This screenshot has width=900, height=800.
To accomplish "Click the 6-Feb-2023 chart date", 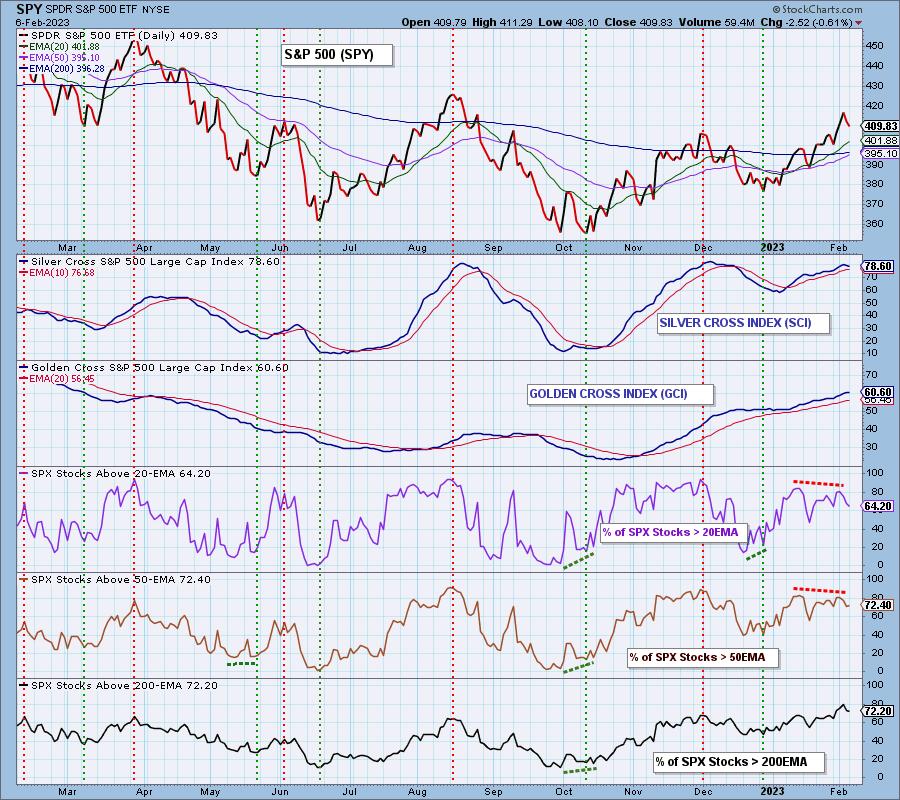I will (x=42, y=22).
